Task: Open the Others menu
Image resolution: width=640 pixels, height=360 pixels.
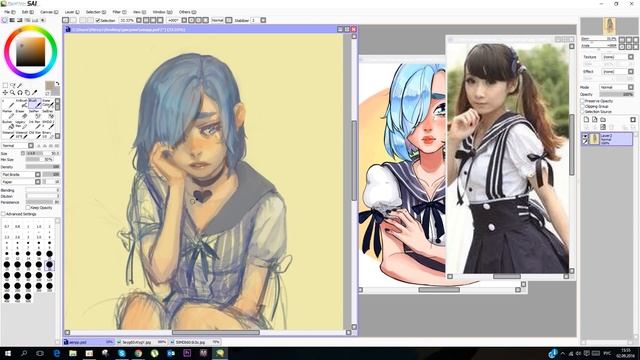Action: coord(187,12)
